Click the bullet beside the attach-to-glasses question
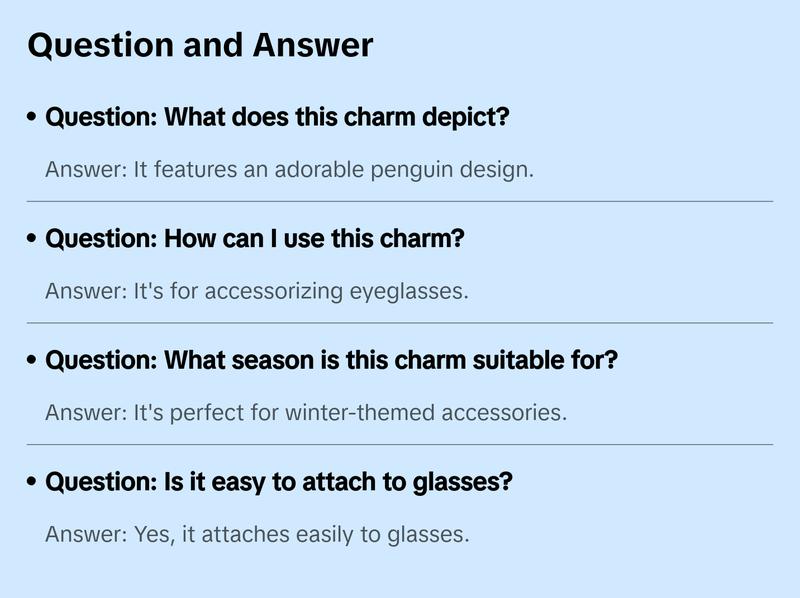Viewport: 800px width, 598px height. coord(33,483)
